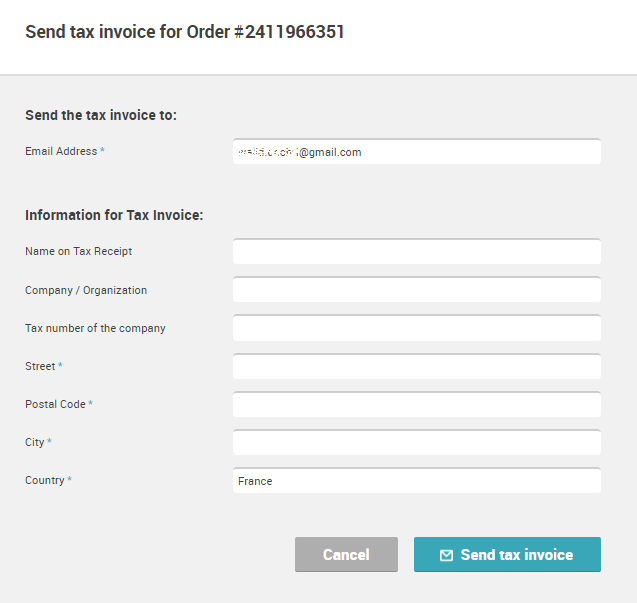Viewport: 637px width, 603px height.
Task: Click the Company / Organization label
Action: point(86,290)
